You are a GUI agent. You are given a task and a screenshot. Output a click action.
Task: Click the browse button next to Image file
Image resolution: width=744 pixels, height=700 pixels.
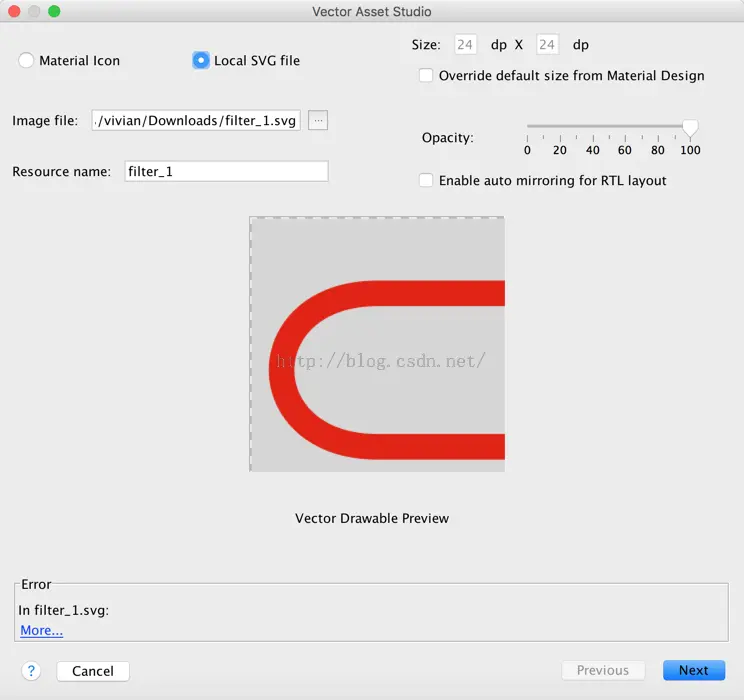[317, 121]
